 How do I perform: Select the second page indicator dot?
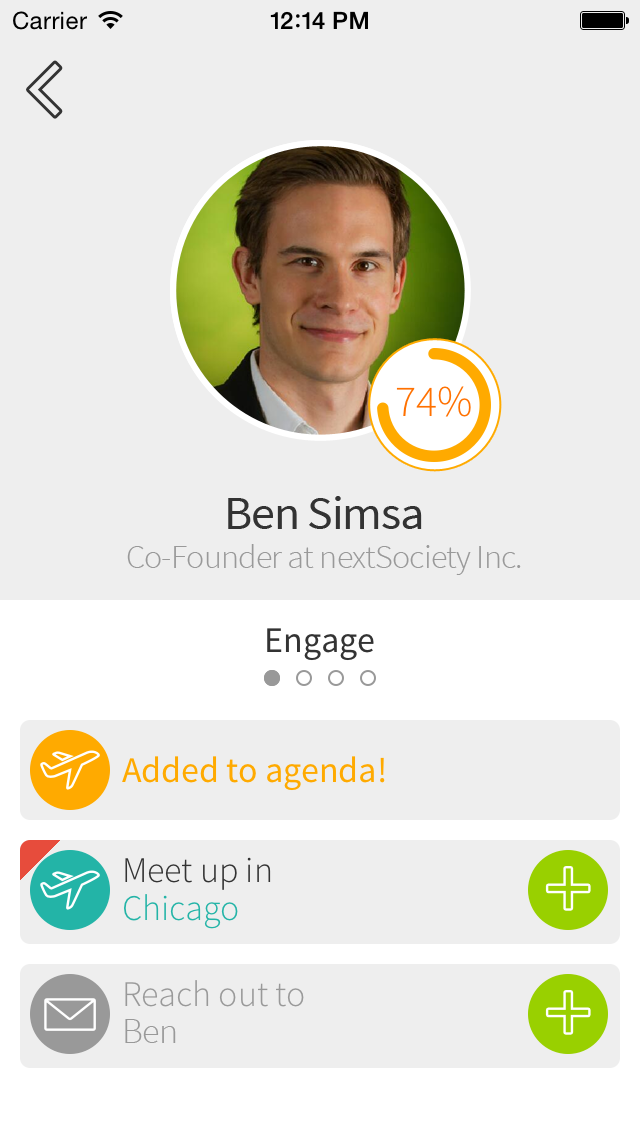click(x=304, y=678)
